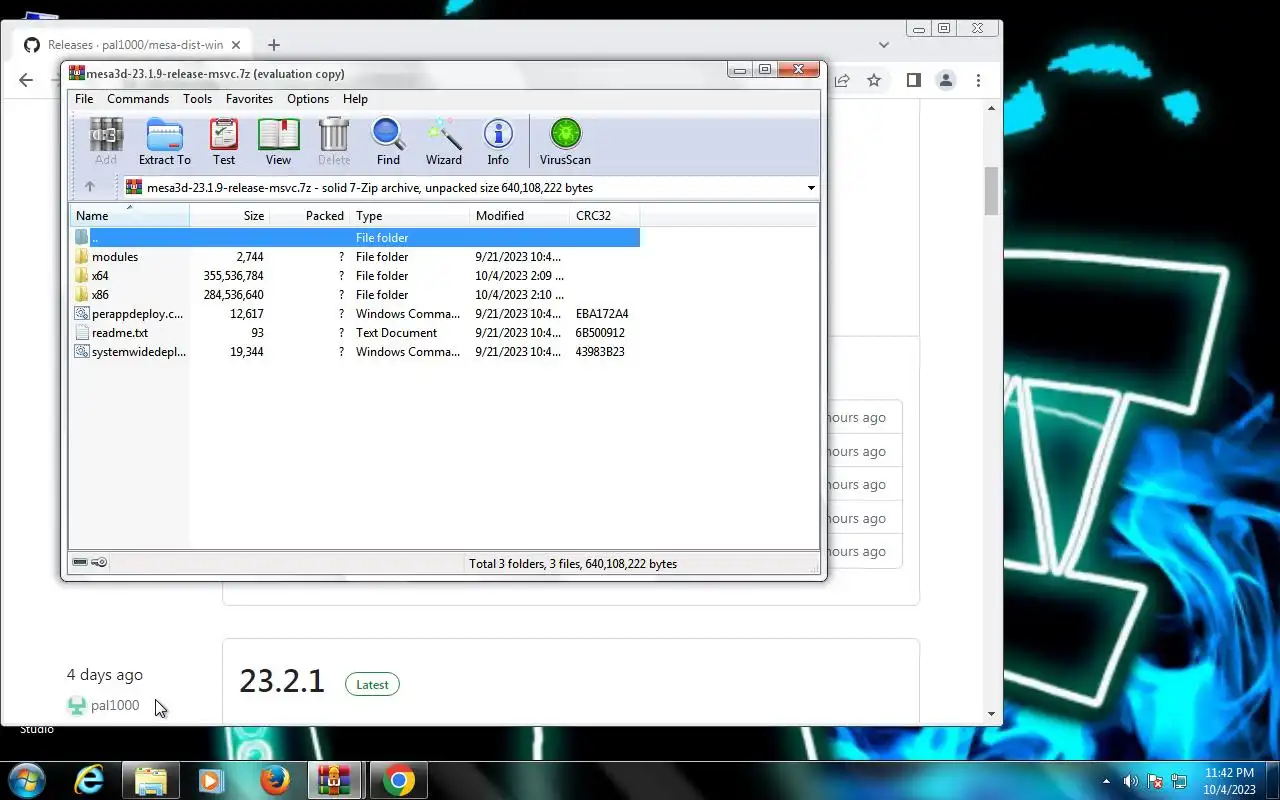
Task: Select the modules folder
Action: point(115,257)
